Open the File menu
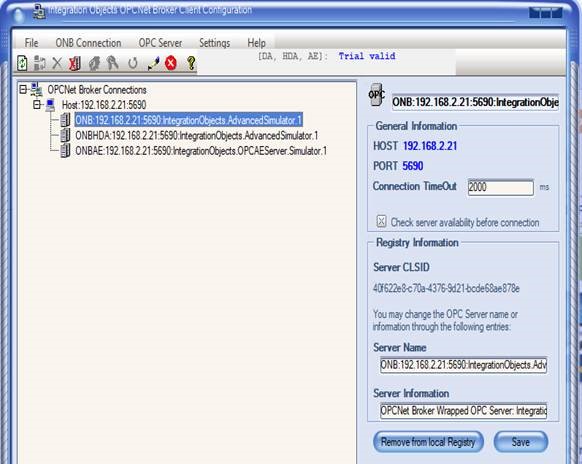Screen dimensions: 582x464 pyautogui.click(x=31, y=43)
